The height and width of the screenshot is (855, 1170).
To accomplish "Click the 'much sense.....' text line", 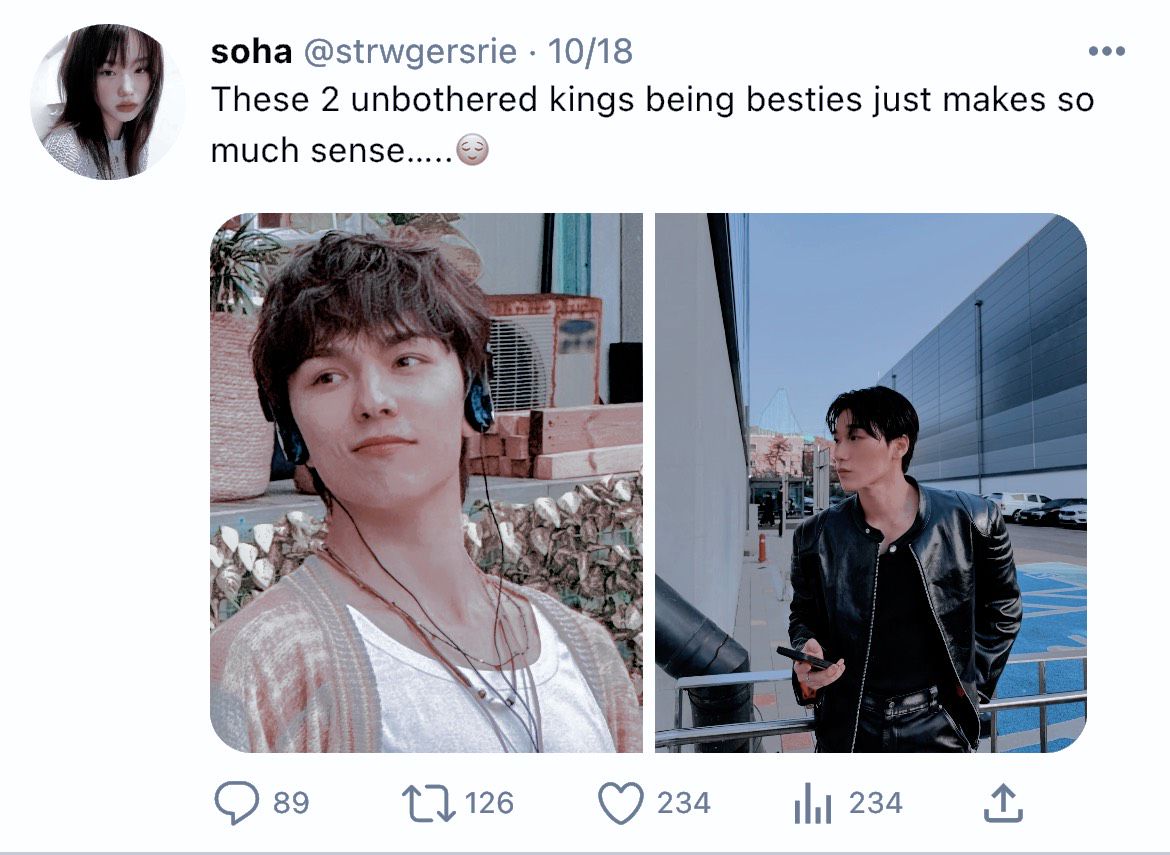I will (x=332, y=151).
